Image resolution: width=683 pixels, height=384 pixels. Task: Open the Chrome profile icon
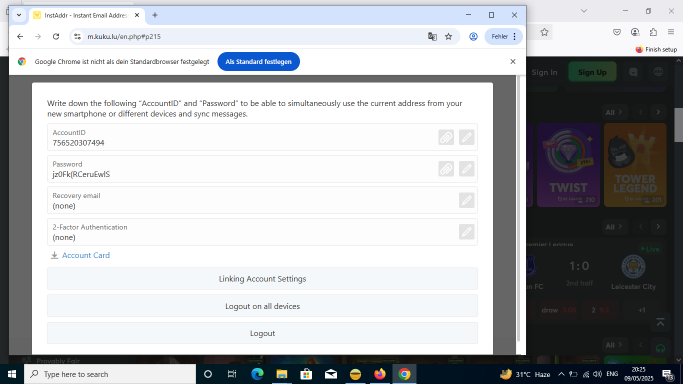[x=473, y=37]
